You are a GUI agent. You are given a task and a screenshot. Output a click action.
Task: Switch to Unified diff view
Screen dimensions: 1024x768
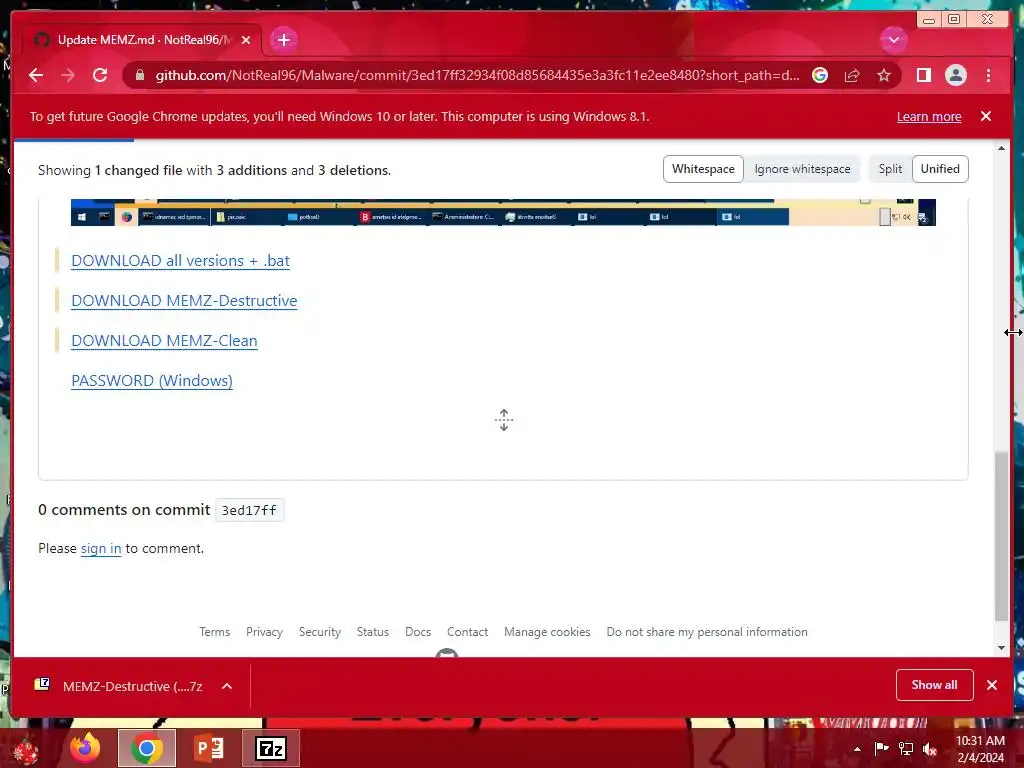pyautogui.click(x=940, y=169)
